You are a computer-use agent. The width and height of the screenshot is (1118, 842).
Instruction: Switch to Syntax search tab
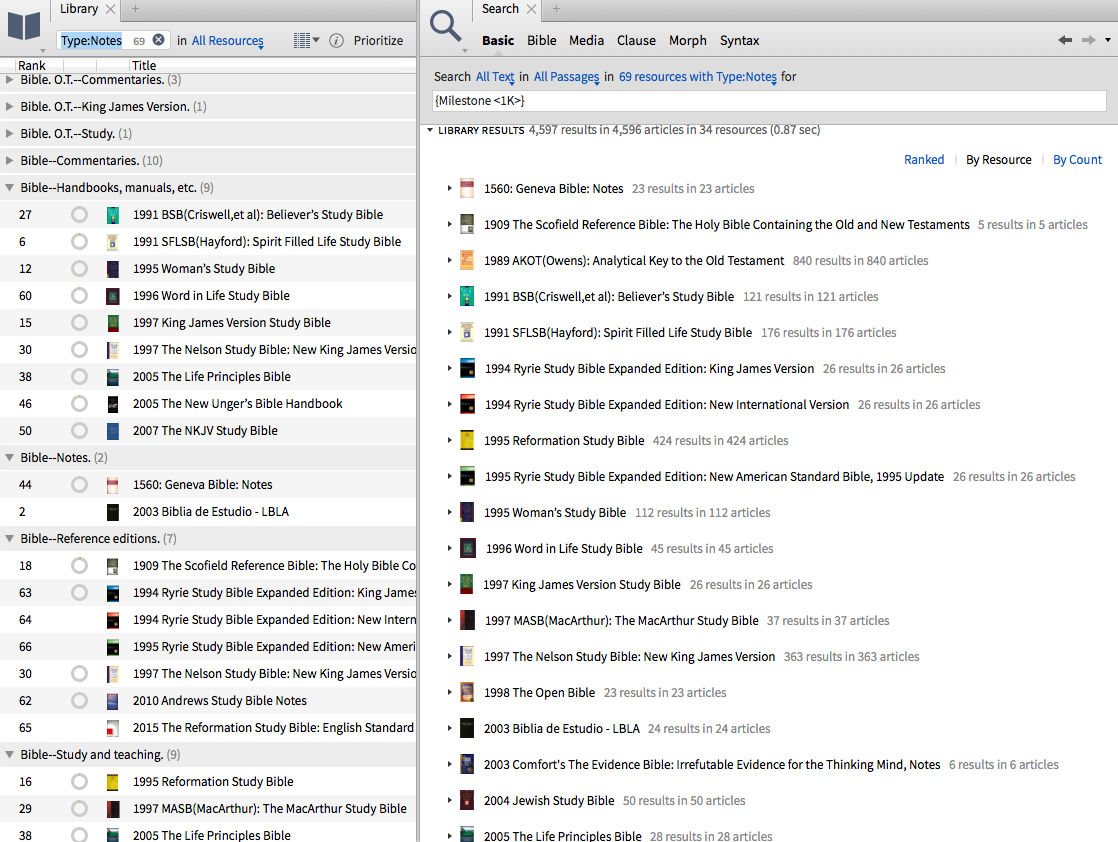(x=739, y=41)
